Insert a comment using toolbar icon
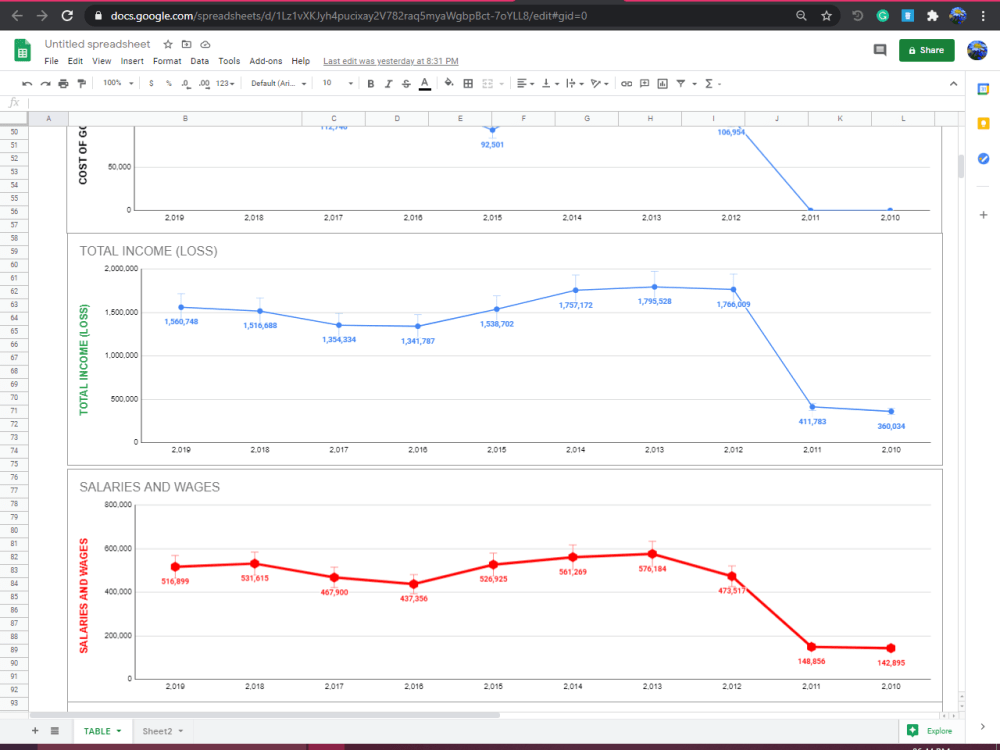The height and width of the screenshot is (750, 1000). tap(644, 83)
